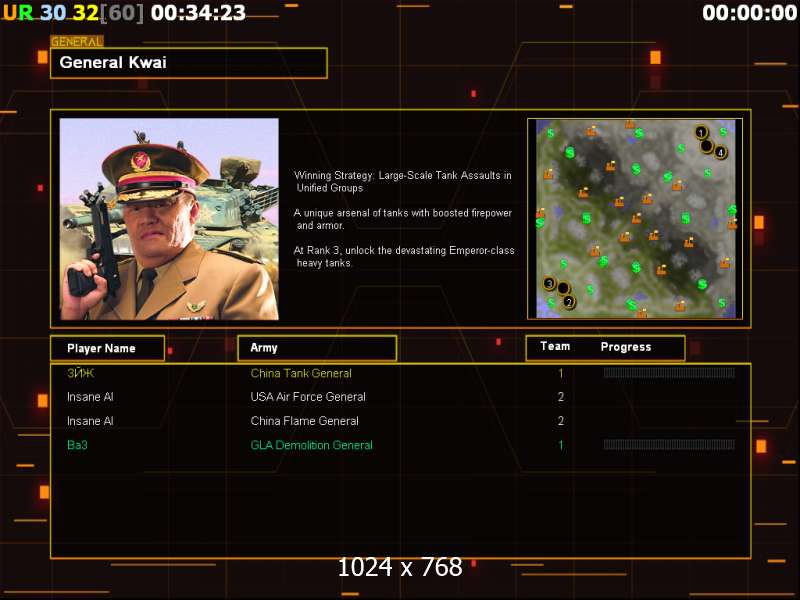Image resolution: width=800 pixels, height=600 pixels.
Task: Click the 00:00:00 timer
Action: (x=749, y=13)
